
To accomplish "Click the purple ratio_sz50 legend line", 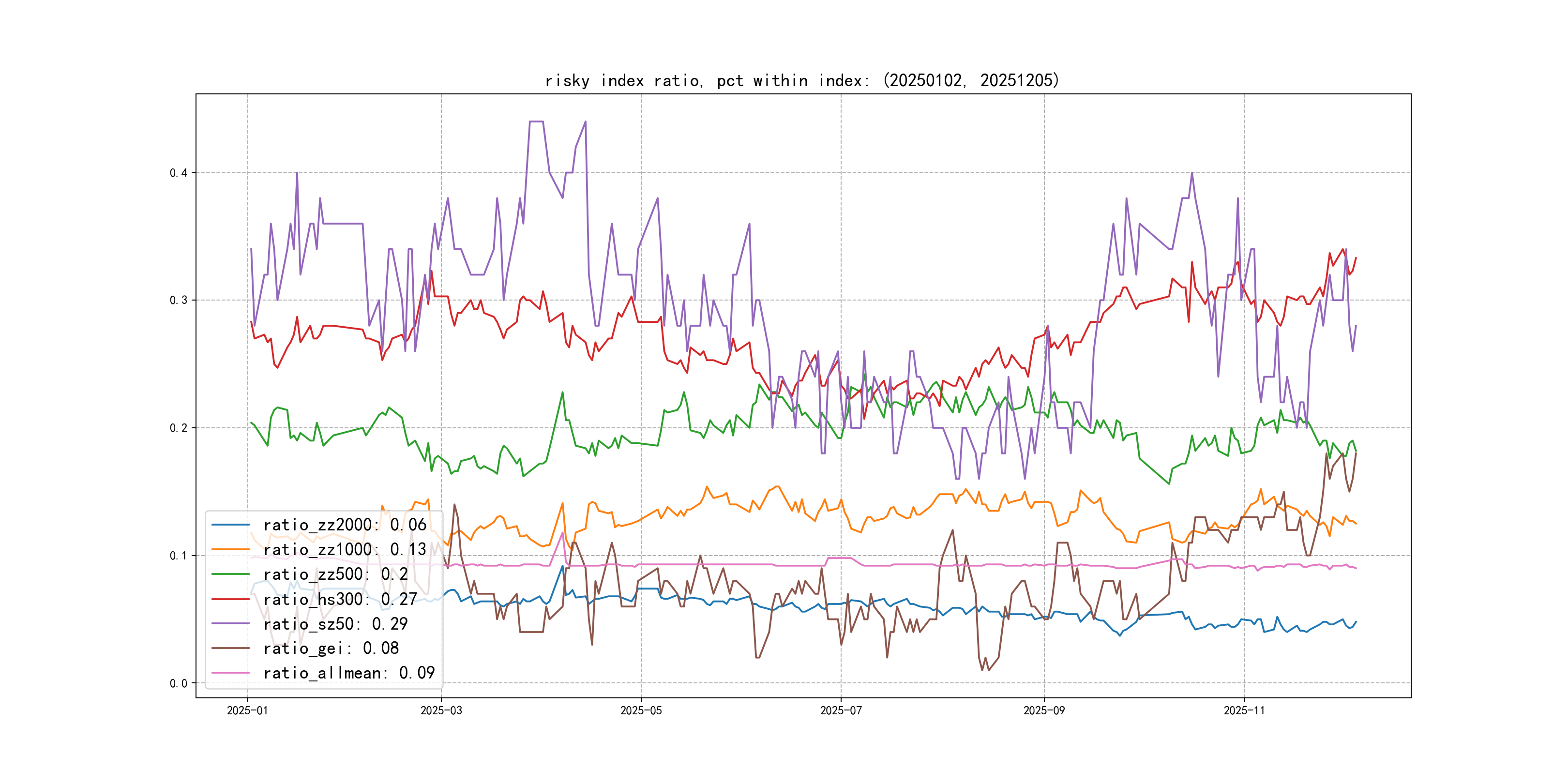I will (x=230, y=624).
